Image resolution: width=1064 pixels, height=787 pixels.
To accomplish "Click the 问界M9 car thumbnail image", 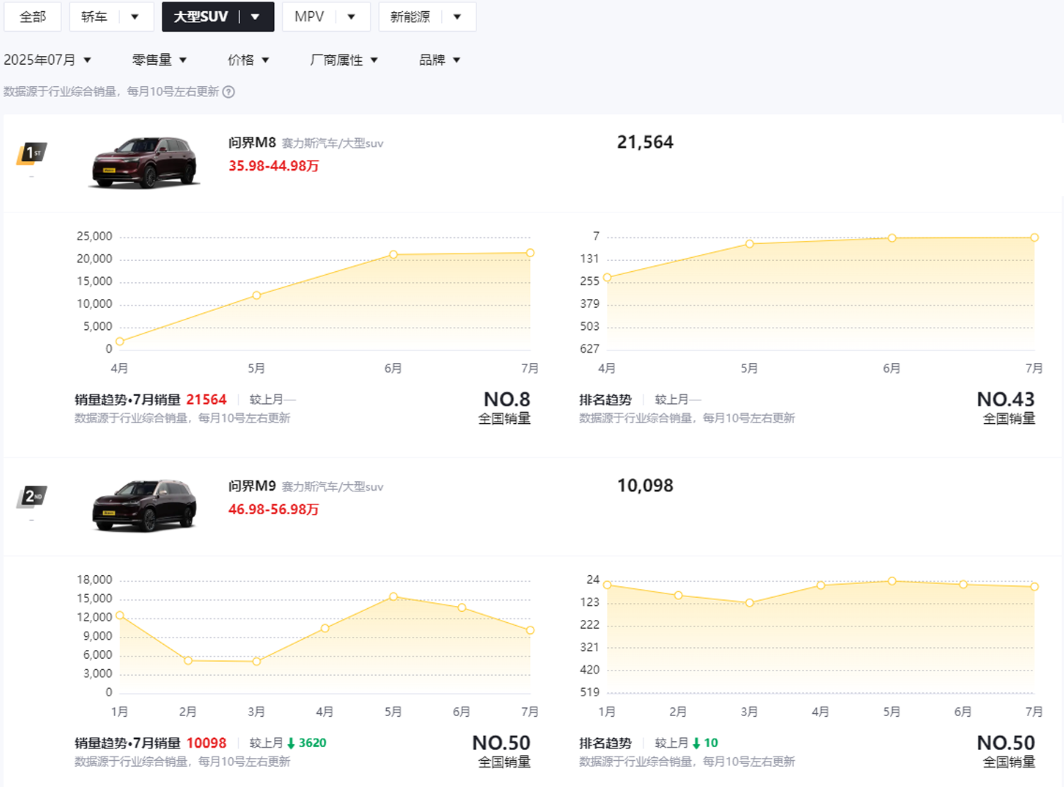I will click(x=144, y=506).
